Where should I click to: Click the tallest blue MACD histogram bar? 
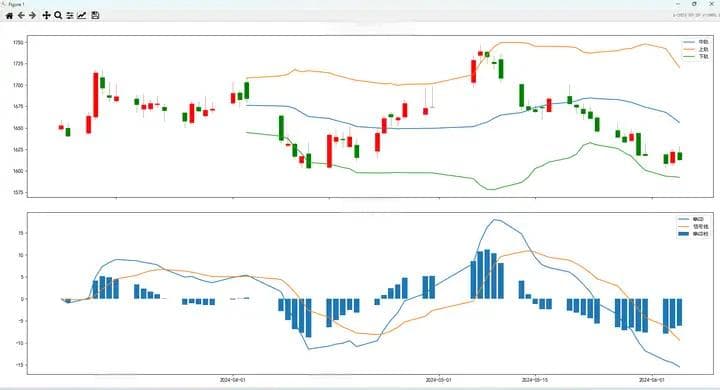click(x=487, y=274)
